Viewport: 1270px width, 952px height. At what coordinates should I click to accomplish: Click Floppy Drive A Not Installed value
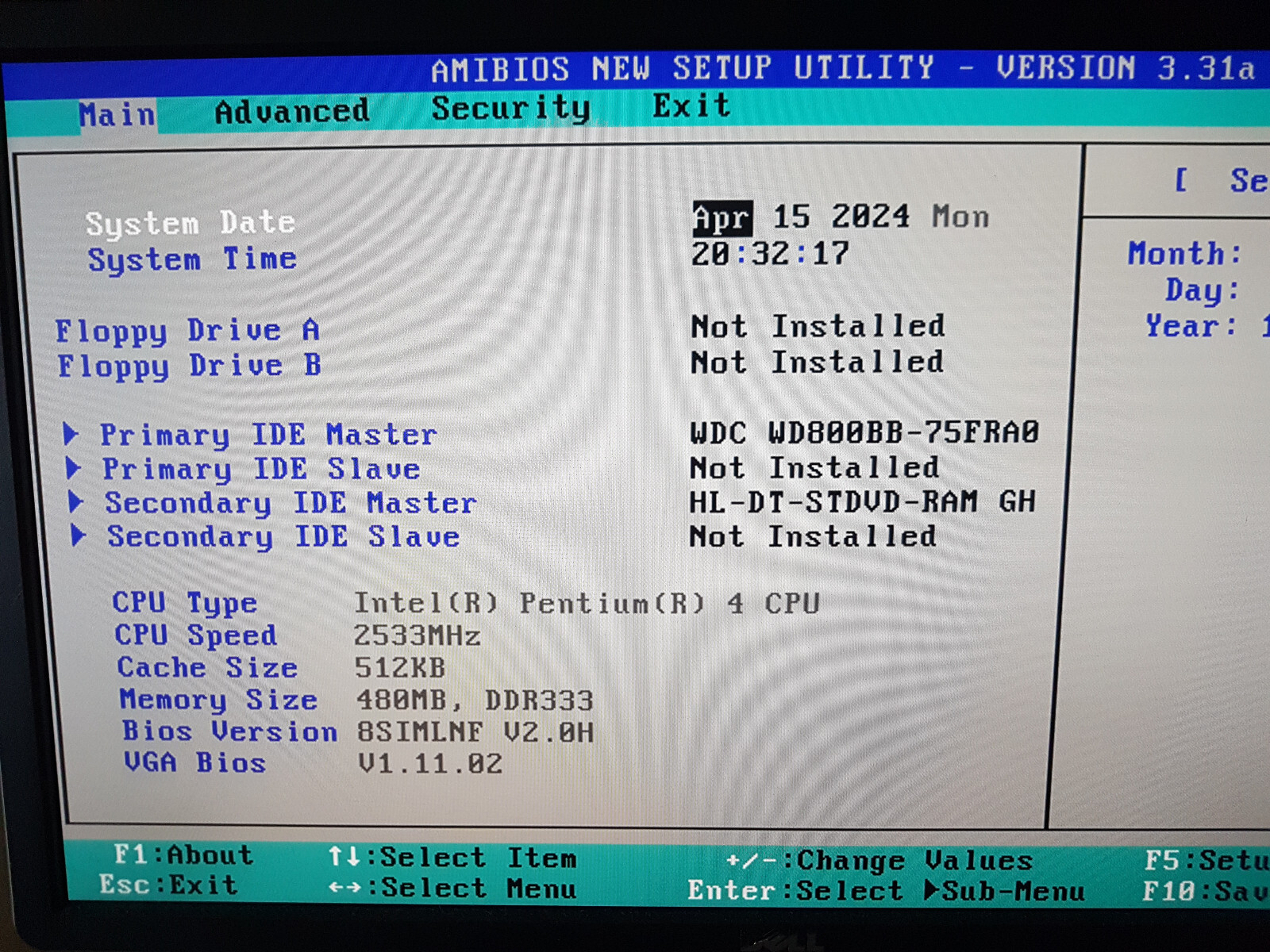click(x=818, y=326)
